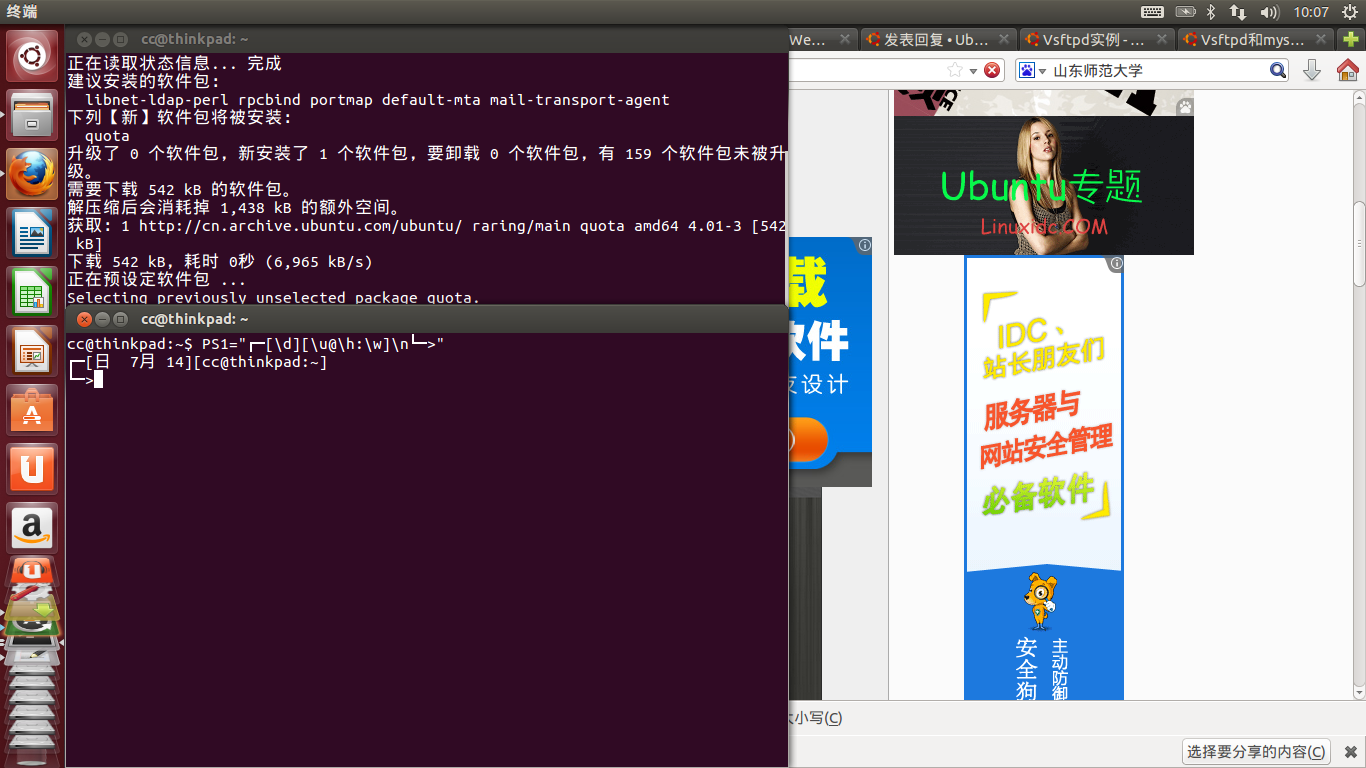Viewport: 1366px width, 768px height.
Task: Close the back terminal window
Action: pos(84,39)
